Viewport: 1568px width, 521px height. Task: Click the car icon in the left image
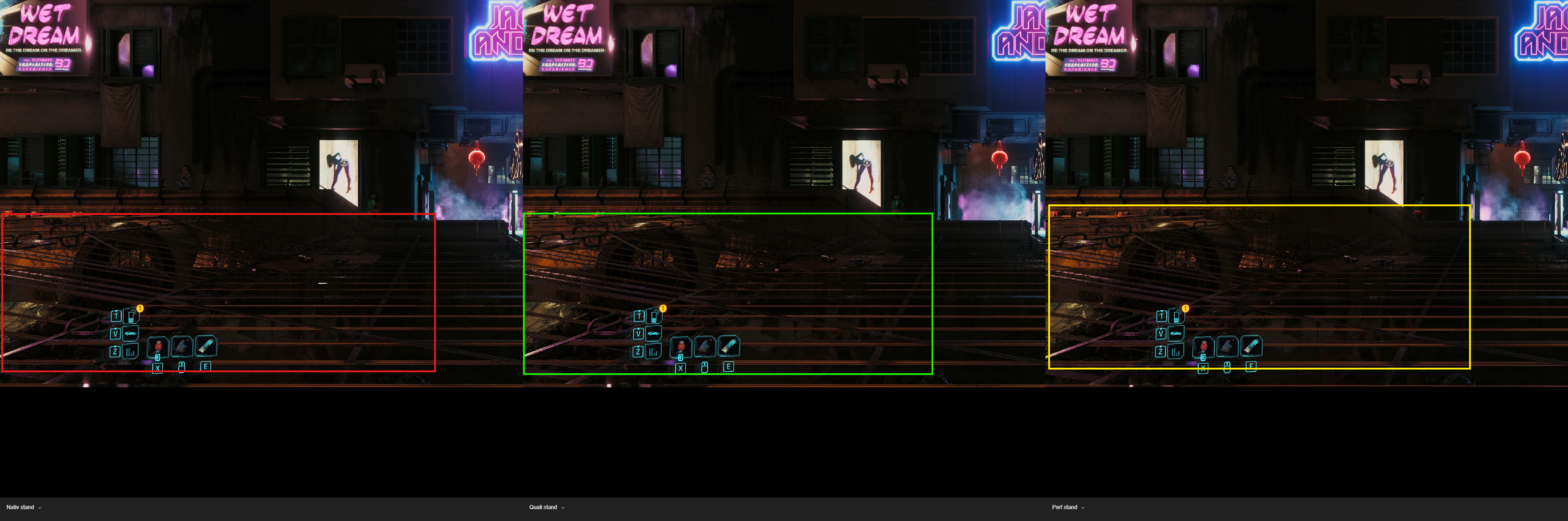click(x=130, y=333)
